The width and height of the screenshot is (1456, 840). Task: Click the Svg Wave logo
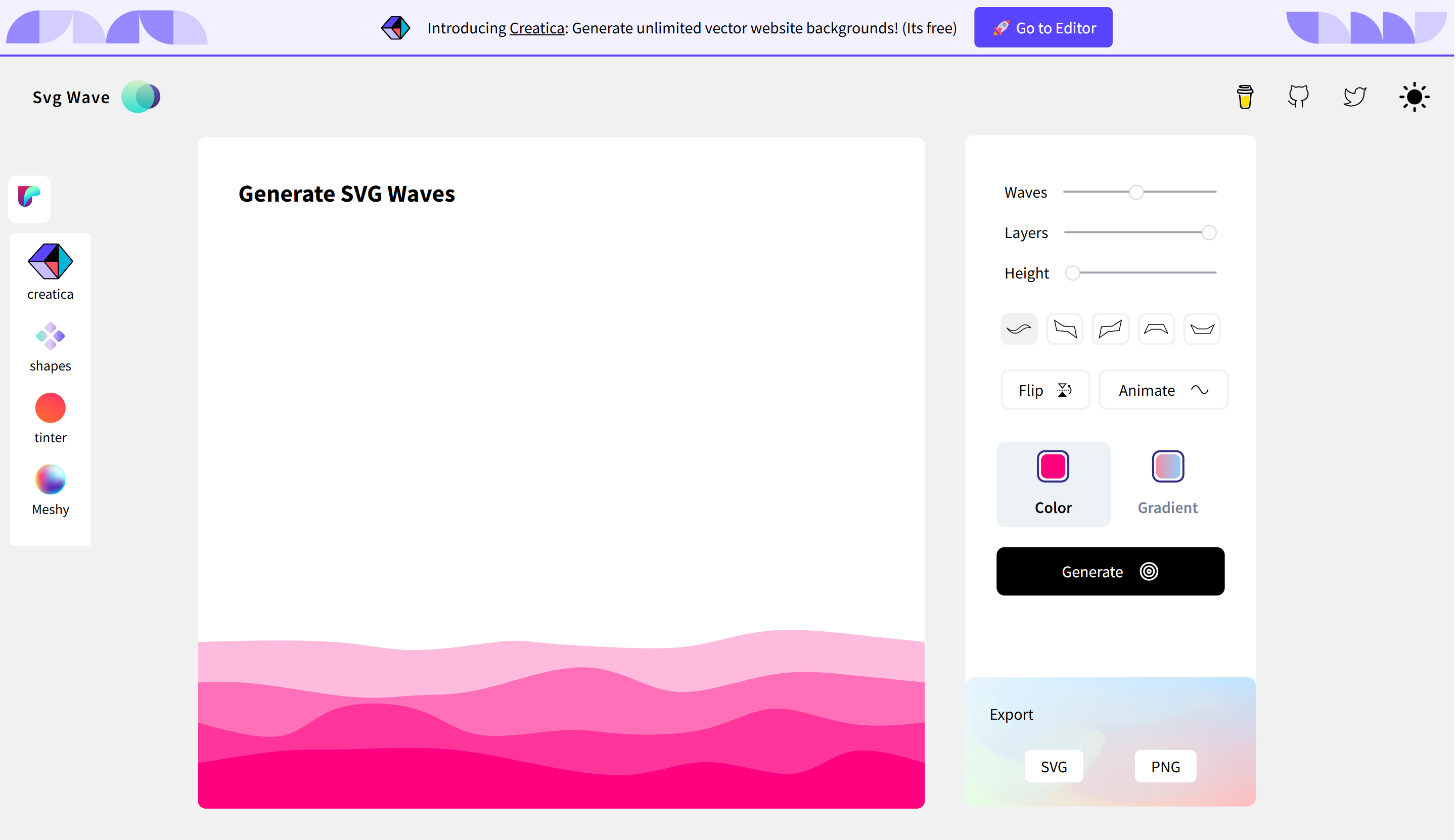point(95,97)
